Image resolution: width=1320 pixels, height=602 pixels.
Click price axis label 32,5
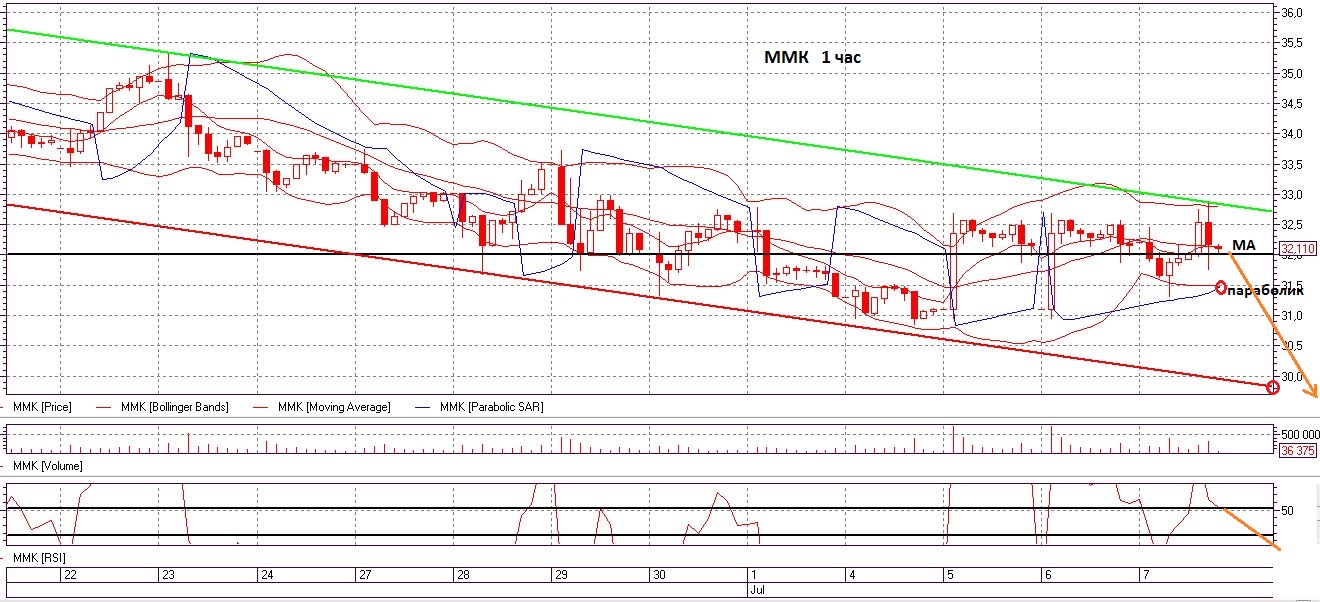pyautogui.click(x=1292, y=225)
